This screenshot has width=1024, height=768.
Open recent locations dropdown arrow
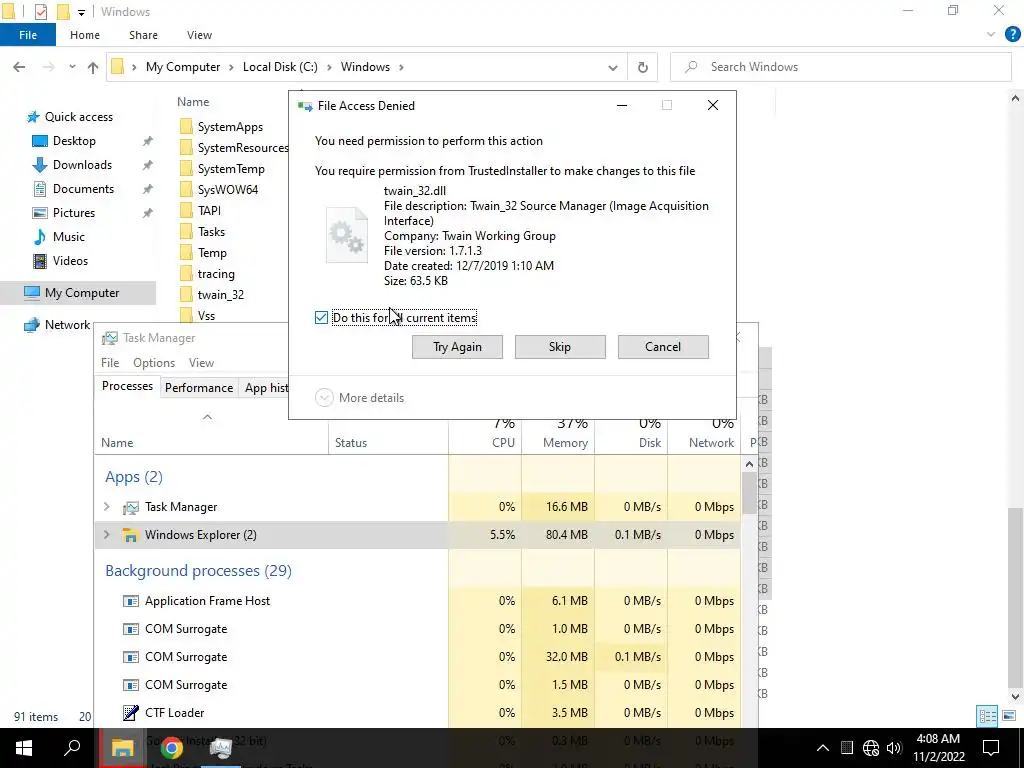point(72,67)
